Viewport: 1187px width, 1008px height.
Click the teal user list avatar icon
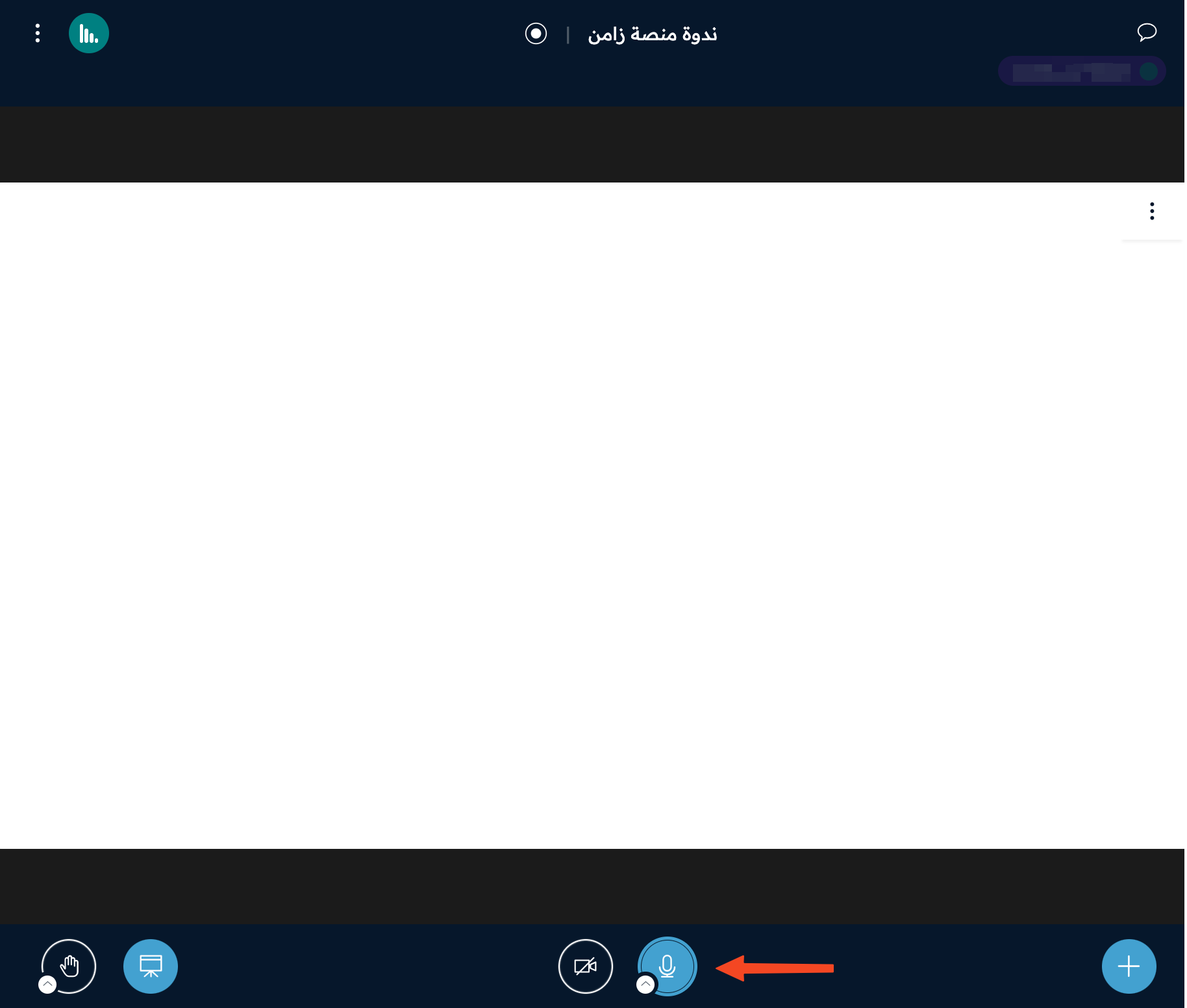click(89, 33)
